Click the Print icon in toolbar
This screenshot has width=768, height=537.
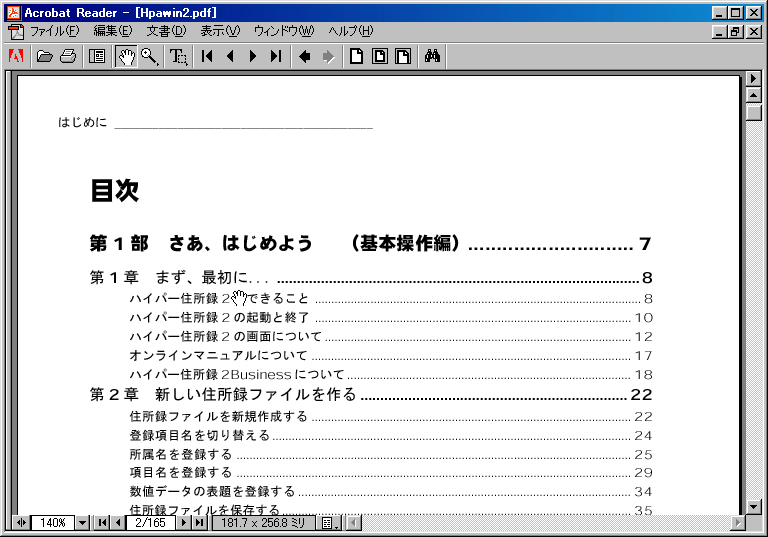pos(67,56)
